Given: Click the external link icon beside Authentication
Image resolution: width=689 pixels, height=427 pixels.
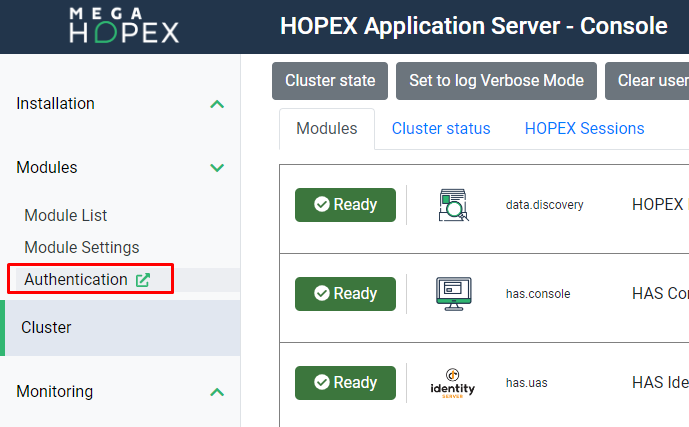Looking at the screenshot, I should click(143, 280).
